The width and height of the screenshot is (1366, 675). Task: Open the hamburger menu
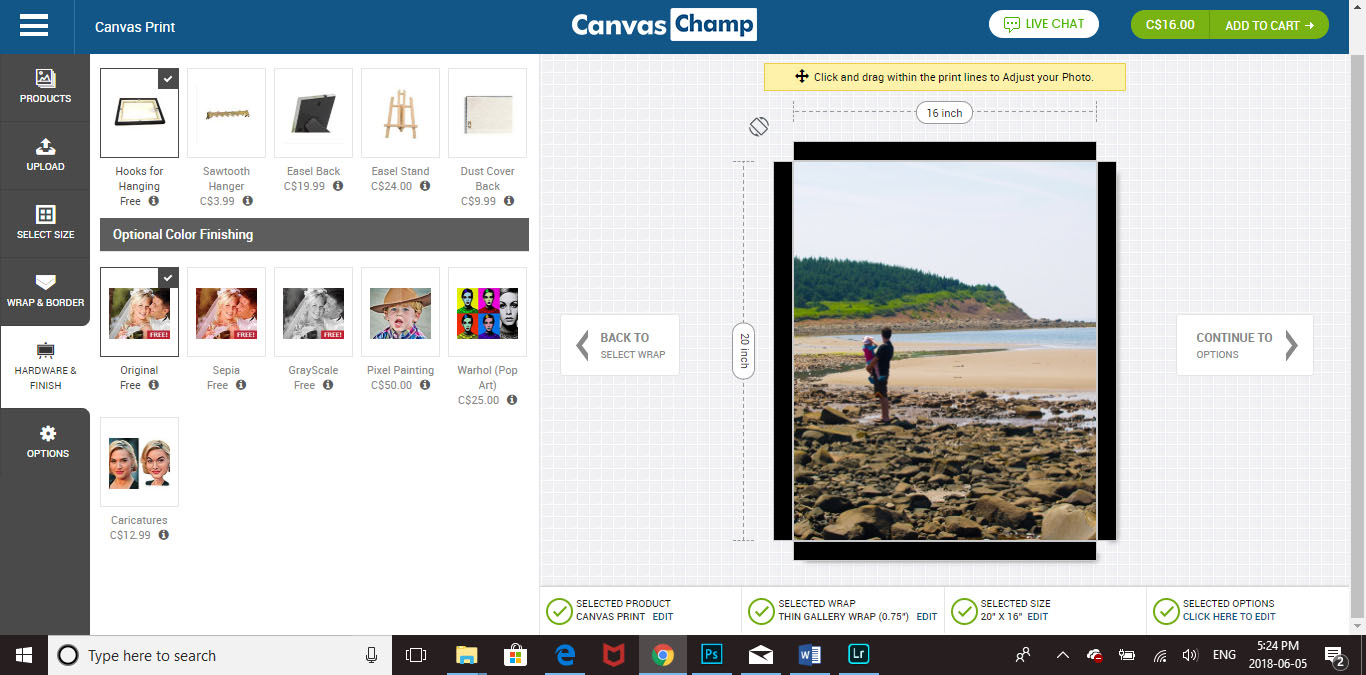(x=34, y=26)
